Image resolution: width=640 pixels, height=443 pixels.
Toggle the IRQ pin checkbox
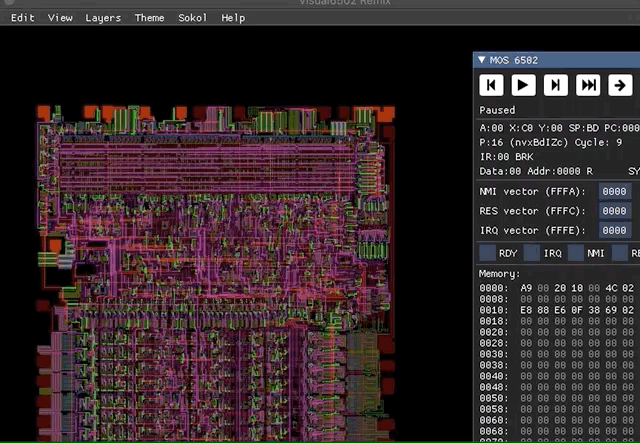[531, 253]
